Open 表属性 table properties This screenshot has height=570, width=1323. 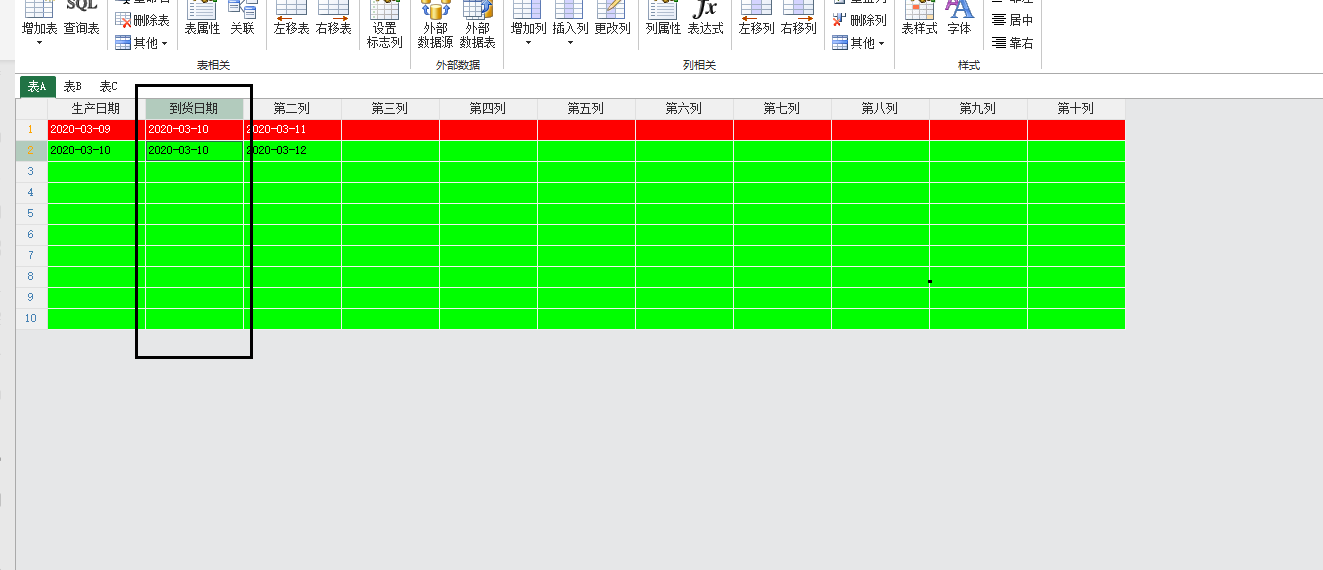tap(202, 18)
